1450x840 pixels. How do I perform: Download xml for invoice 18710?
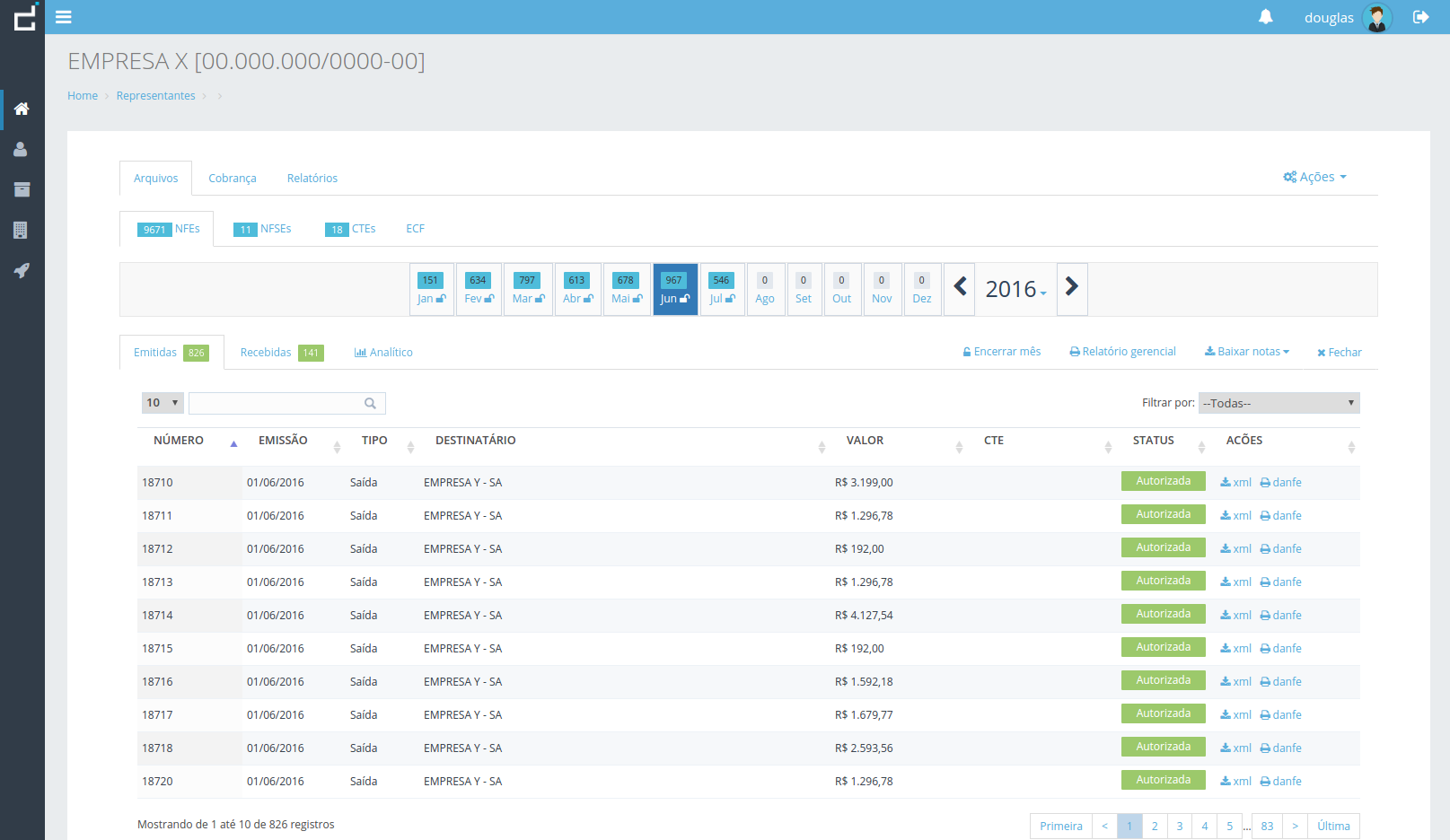[1235, 483]
